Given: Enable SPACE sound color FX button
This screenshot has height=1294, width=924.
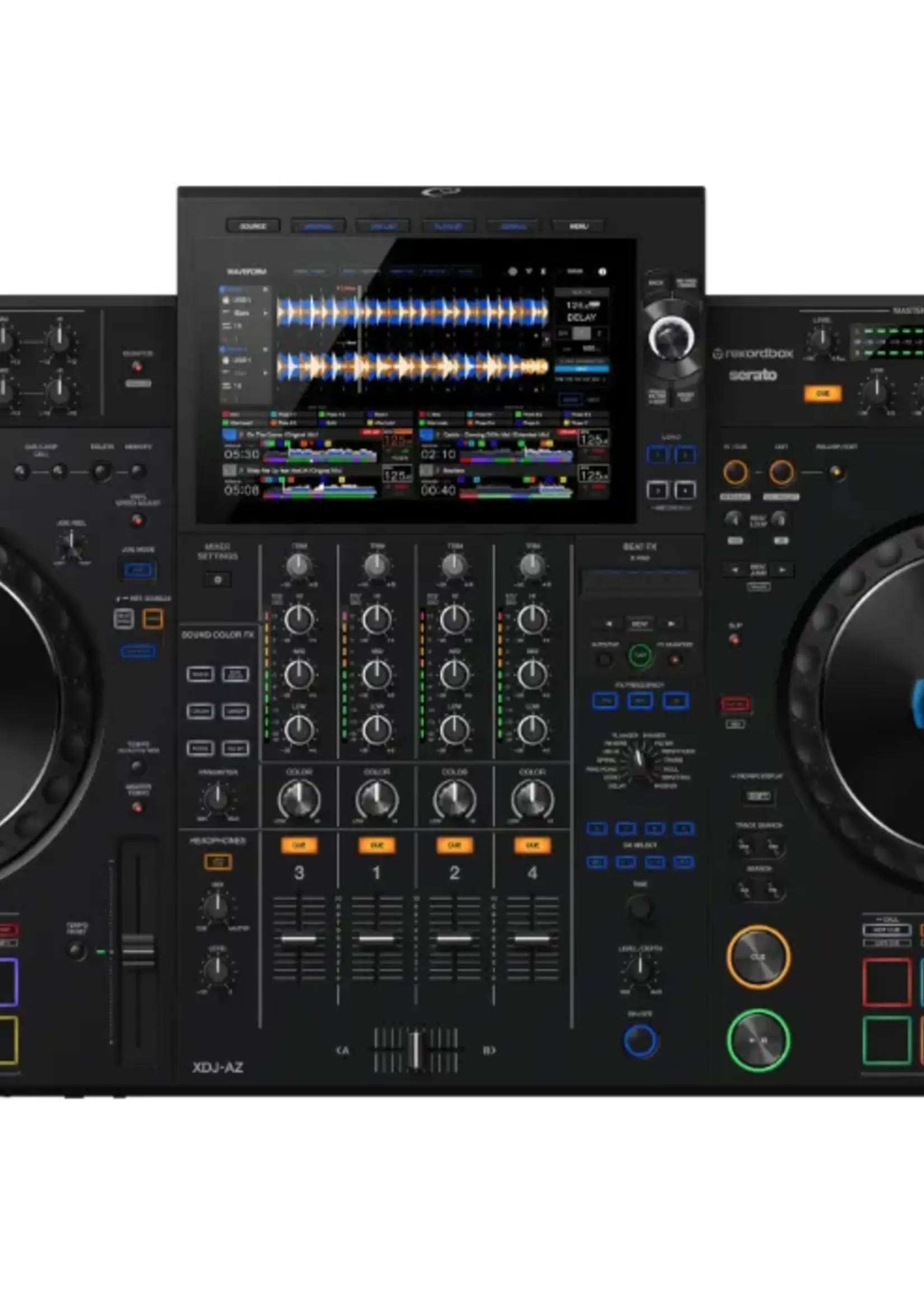Looking at the screenshot, I should (200, 674).
